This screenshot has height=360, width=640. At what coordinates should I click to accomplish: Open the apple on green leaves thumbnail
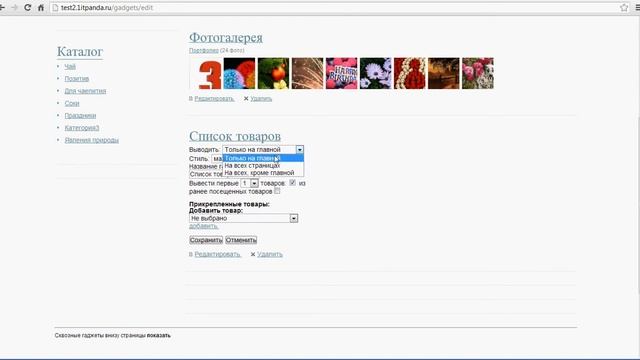point(273,73)
